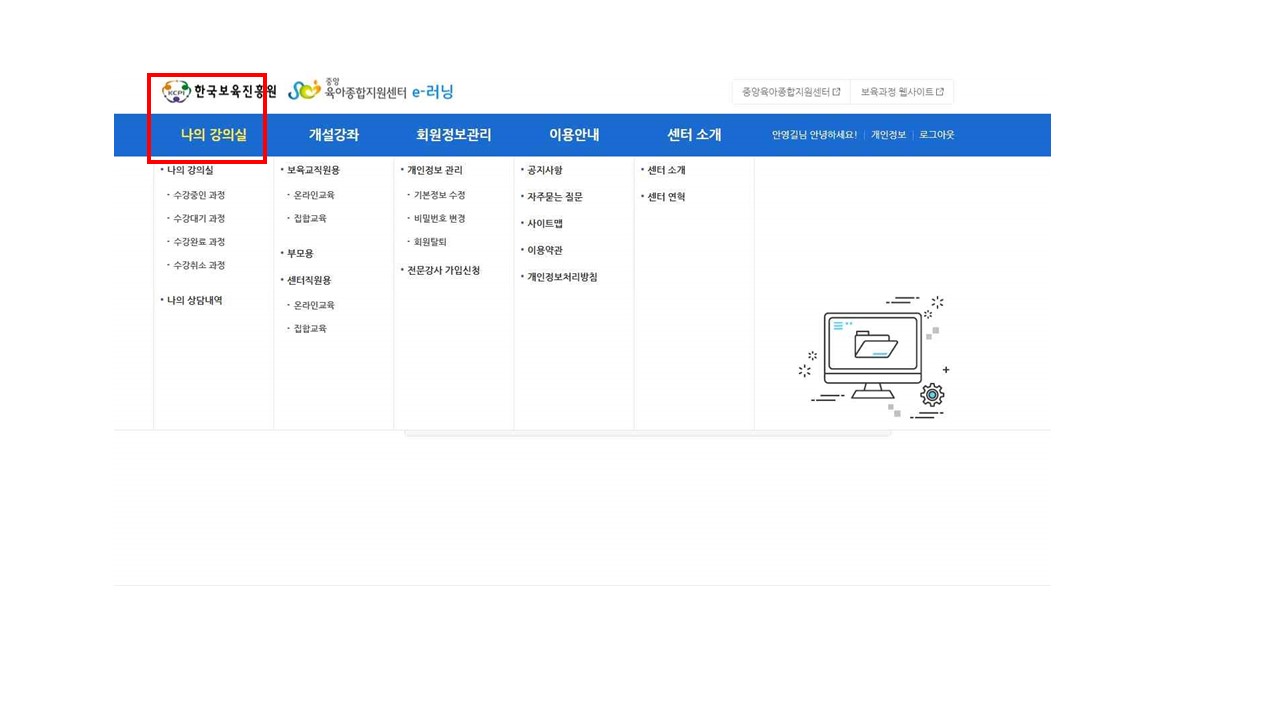This screenshot has width=1280, height=720.
Task: Select 온라인교육 under 보육교직원용
Action: coord(314,195)
